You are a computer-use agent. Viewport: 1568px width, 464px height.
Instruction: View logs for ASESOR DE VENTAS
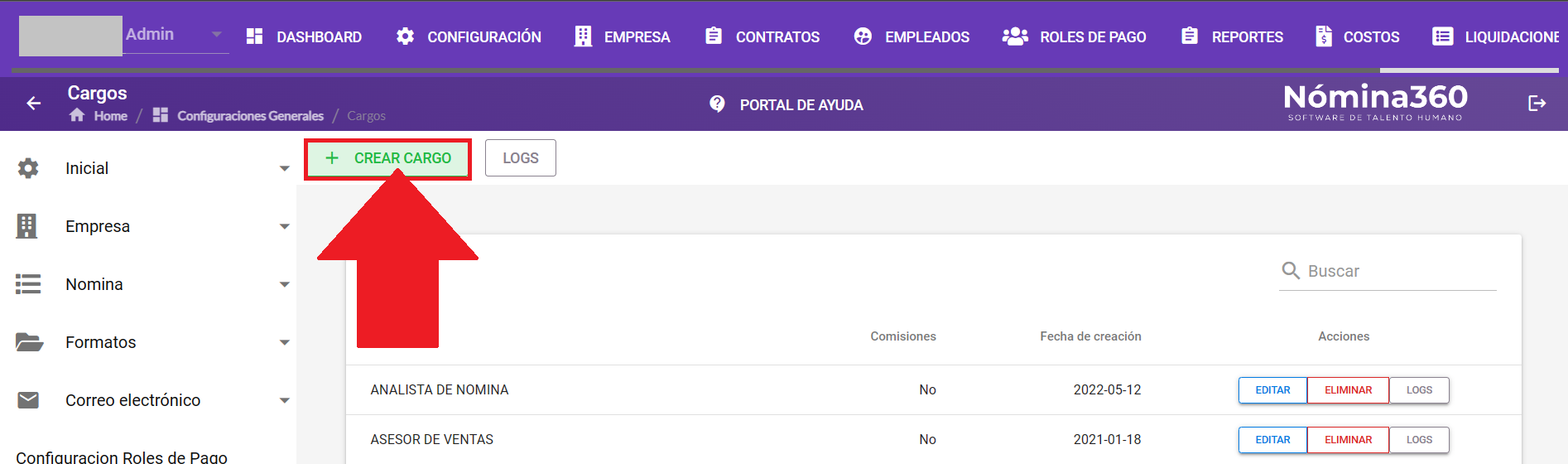pos(1419,440)
